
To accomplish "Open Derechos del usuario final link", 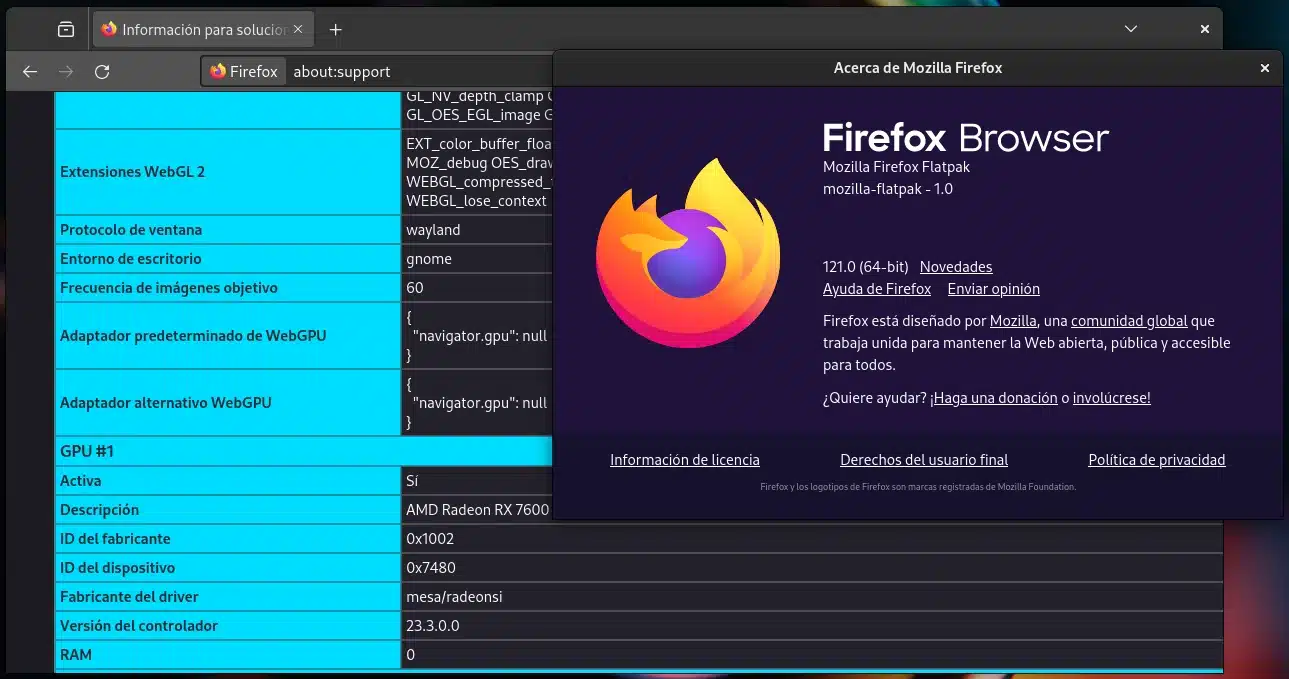I will pos(924,460).
